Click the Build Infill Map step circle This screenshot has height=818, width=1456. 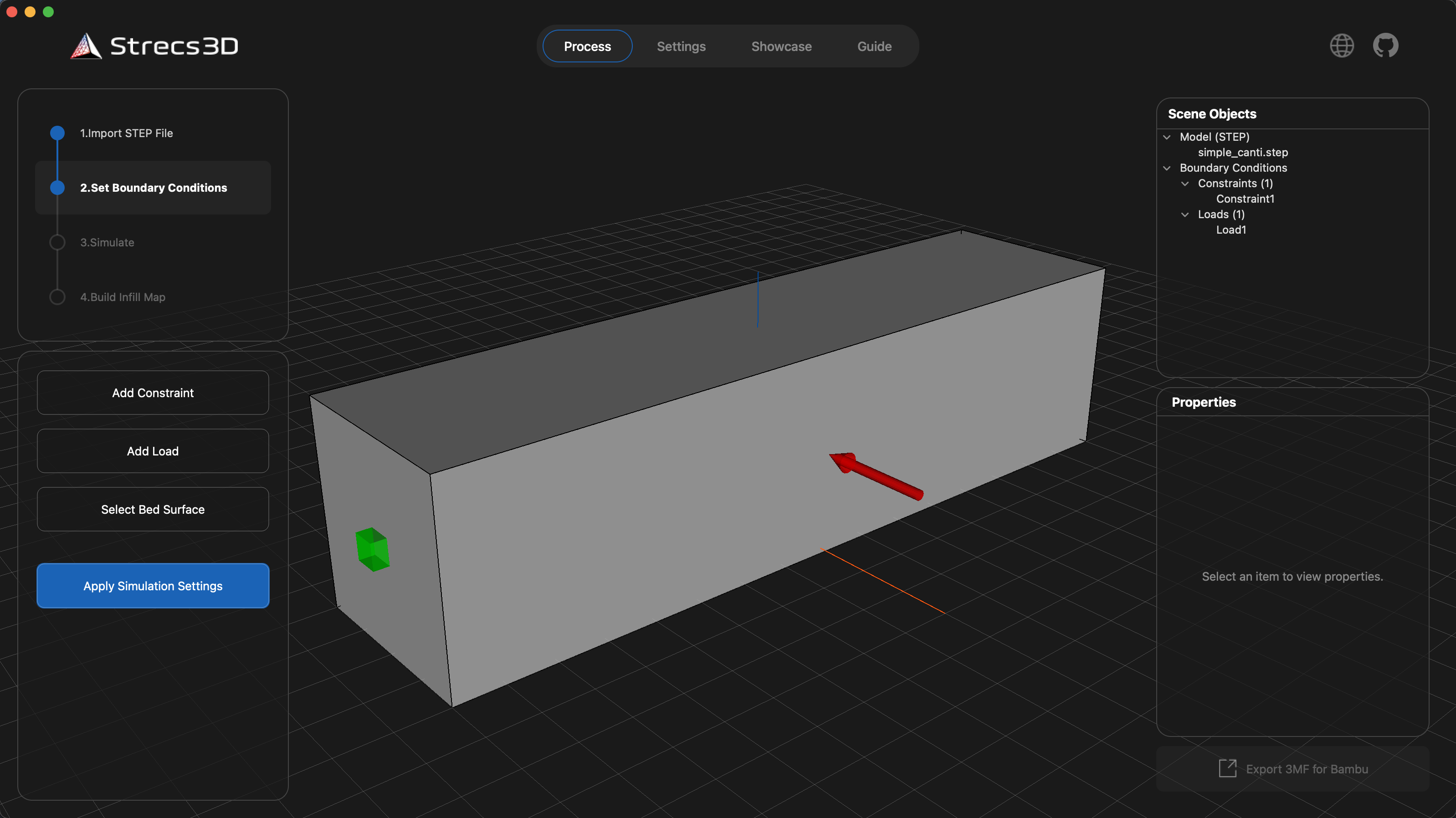[x=57, y=297]
